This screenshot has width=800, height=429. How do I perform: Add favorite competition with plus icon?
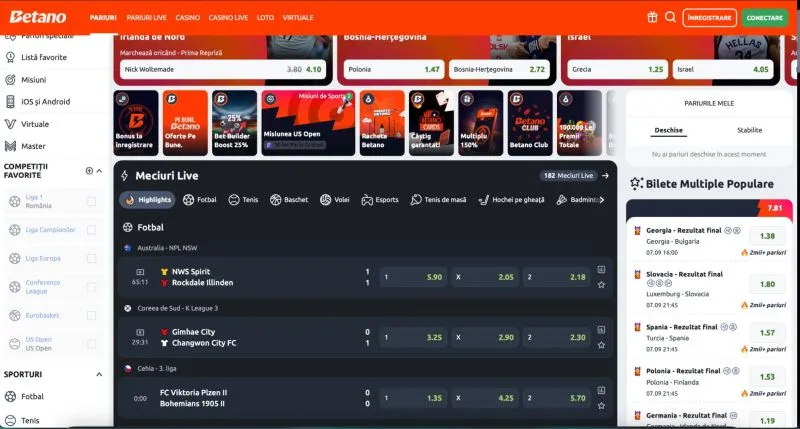(89, 171)
